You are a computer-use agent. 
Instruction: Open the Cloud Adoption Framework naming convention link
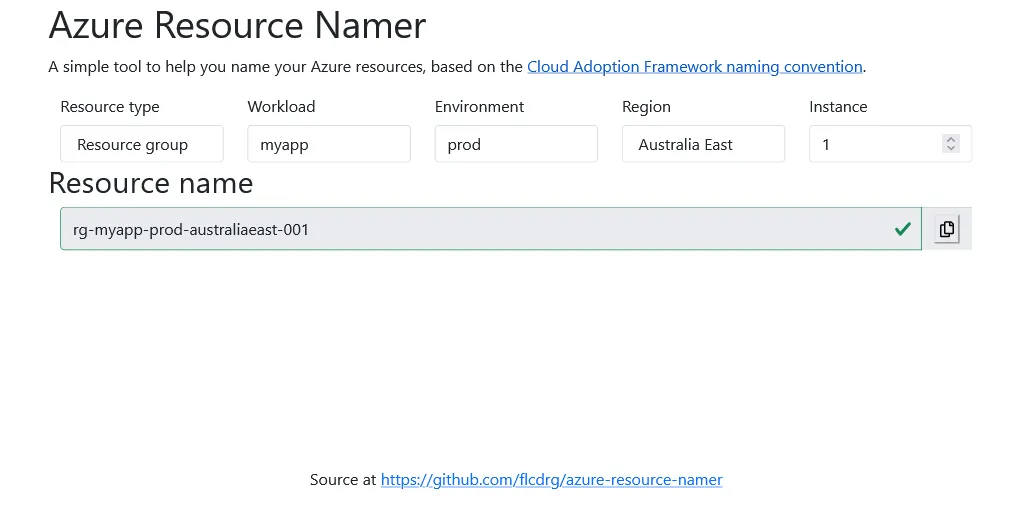(x=694, y=67)
